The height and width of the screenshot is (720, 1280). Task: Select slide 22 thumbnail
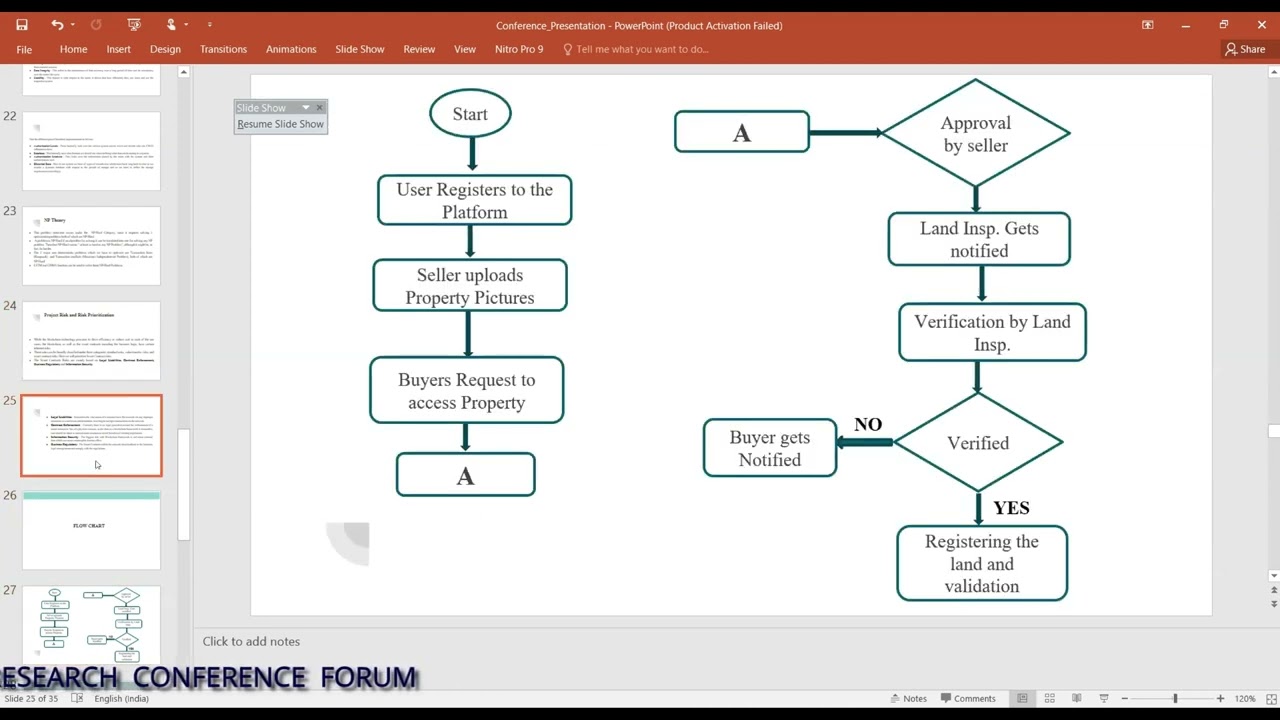pyautogui.click(x=91, y=151)
